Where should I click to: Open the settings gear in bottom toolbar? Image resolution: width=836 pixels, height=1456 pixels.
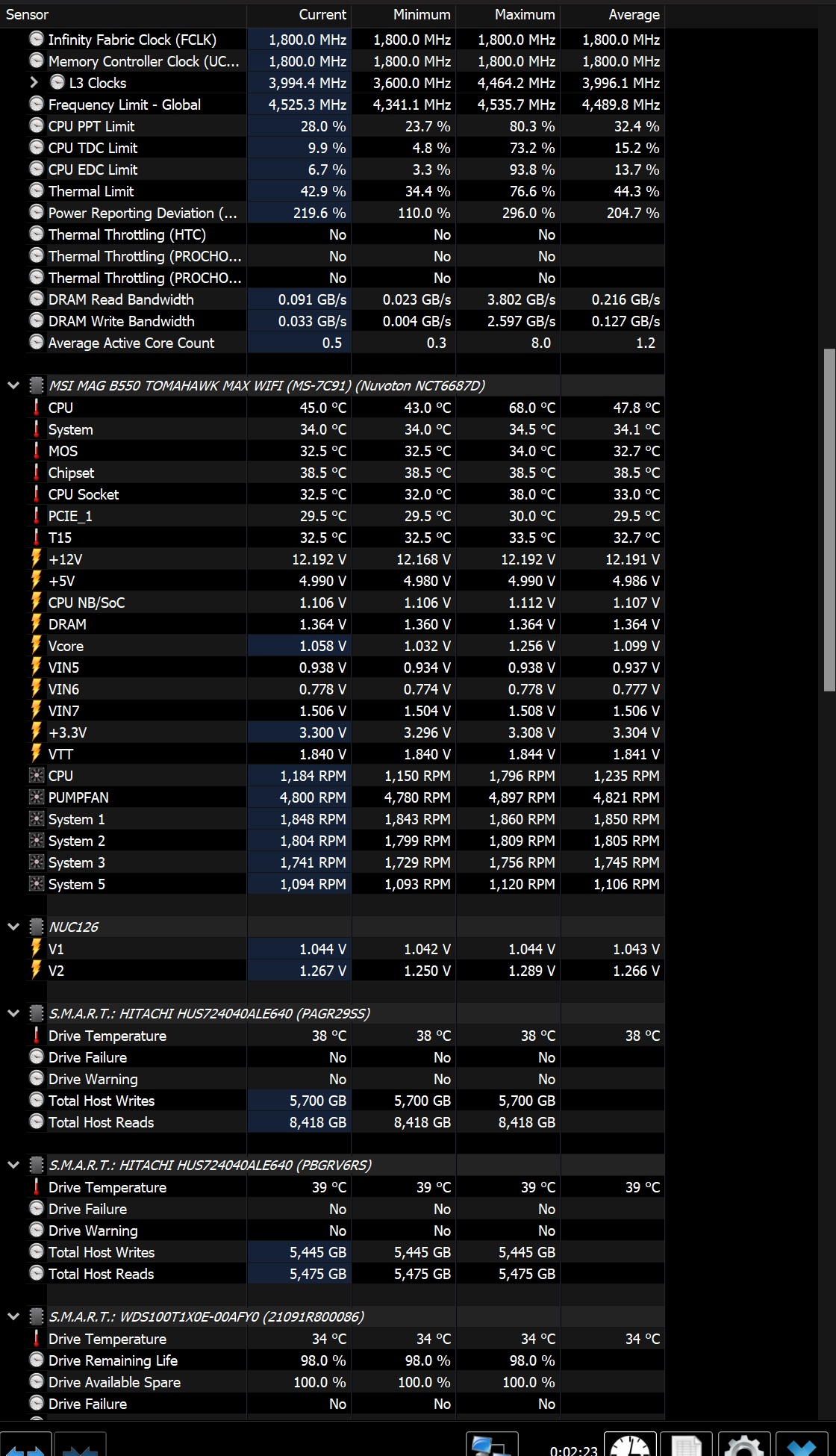(x=744, y=1444)
